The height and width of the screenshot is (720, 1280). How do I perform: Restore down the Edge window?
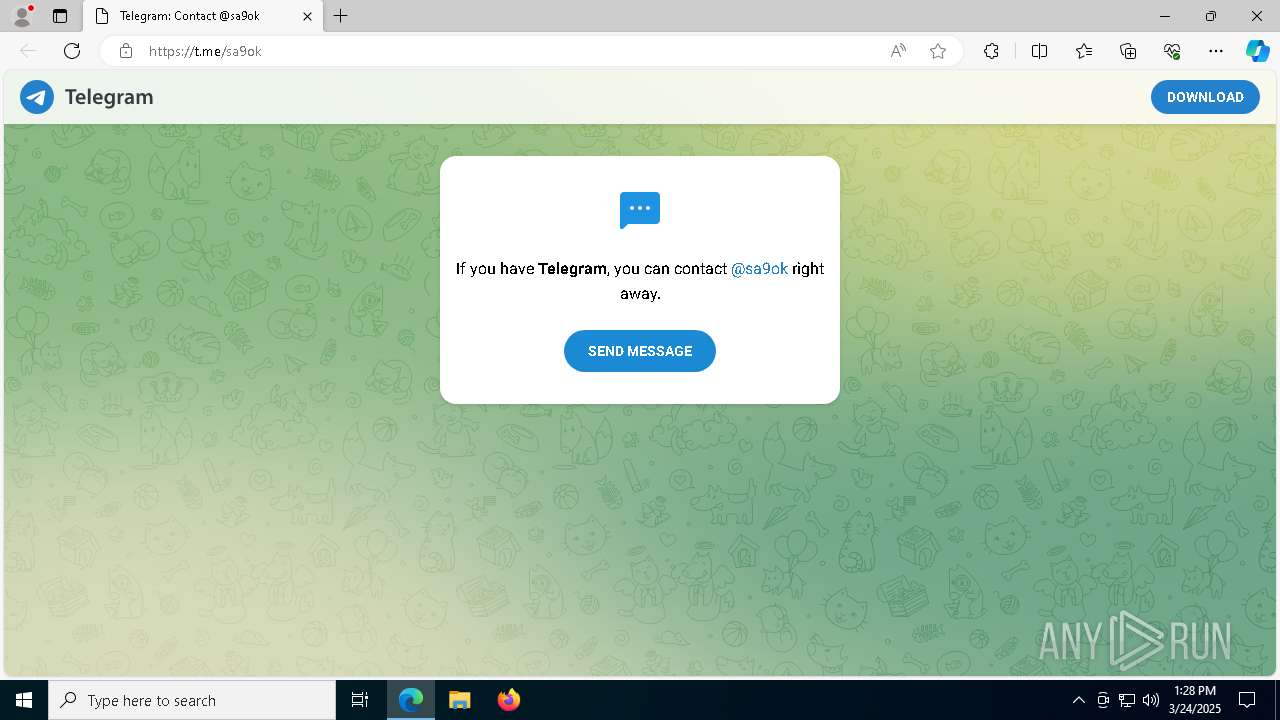click(1211, 16)
